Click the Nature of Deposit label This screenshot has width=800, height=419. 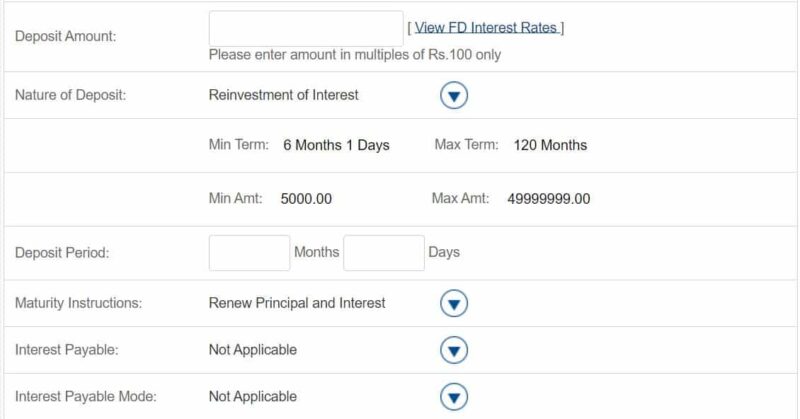click(x=70, y=95)
